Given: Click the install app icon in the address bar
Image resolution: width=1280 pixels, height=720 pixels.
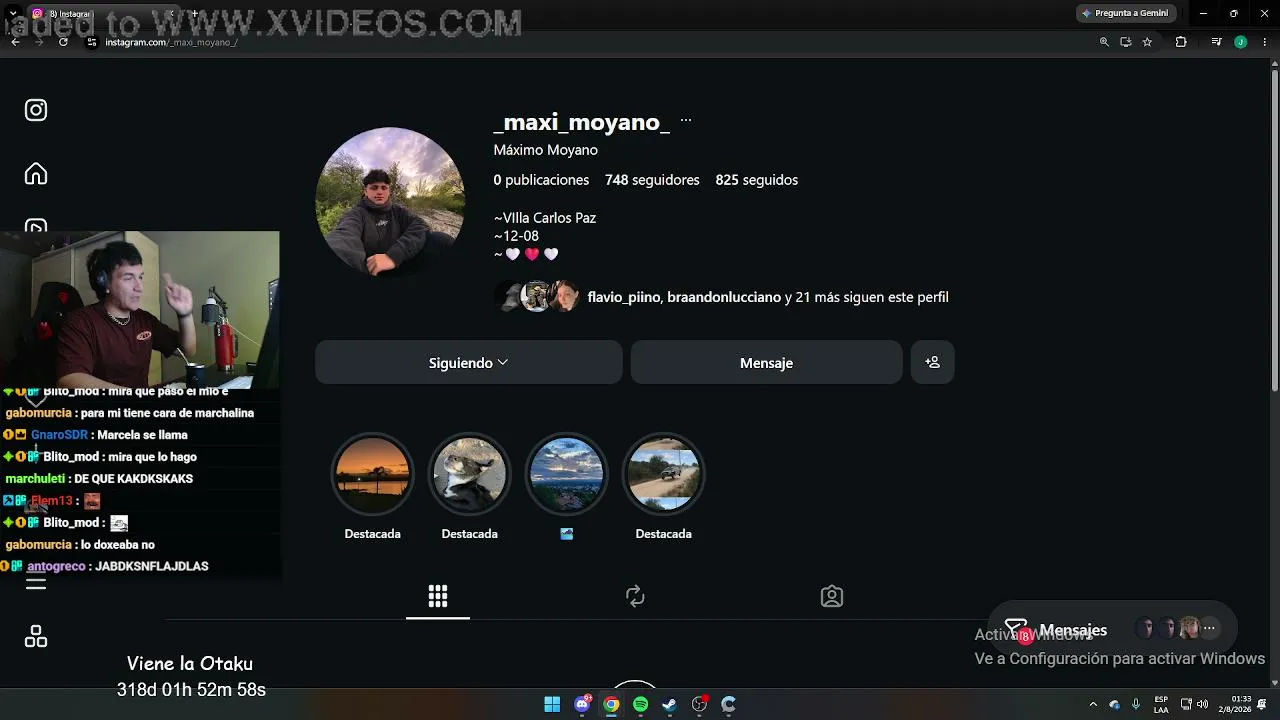Looking at the screenshot, I should 1126,42.
